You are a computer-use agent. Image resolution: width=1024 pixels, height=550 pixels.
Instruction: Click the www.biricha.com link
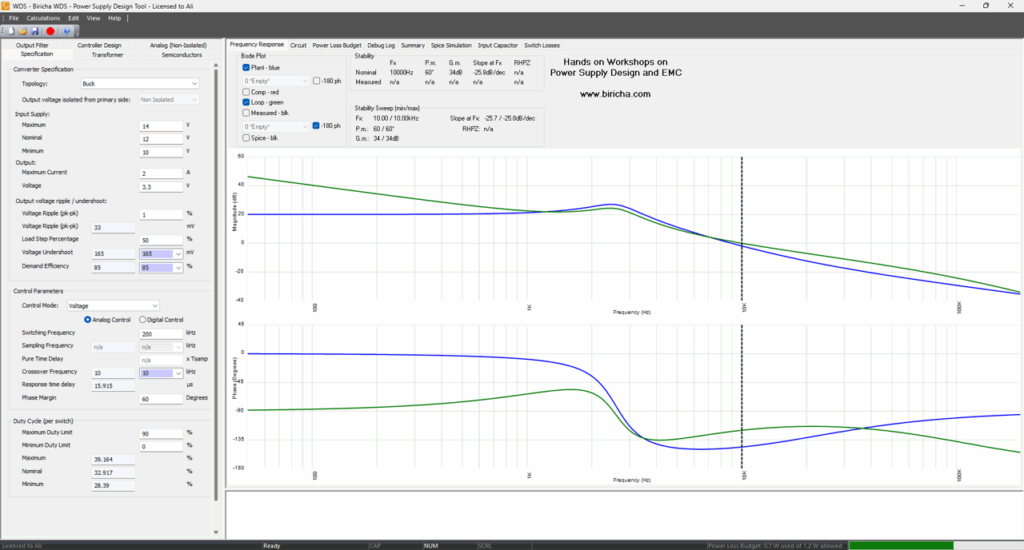pyautogui.click(x=615, y=94)
